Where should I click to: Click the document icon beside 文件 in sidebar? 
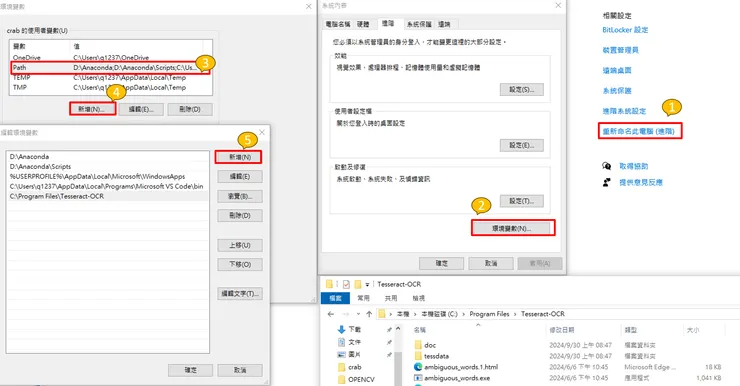pos(342,342)
